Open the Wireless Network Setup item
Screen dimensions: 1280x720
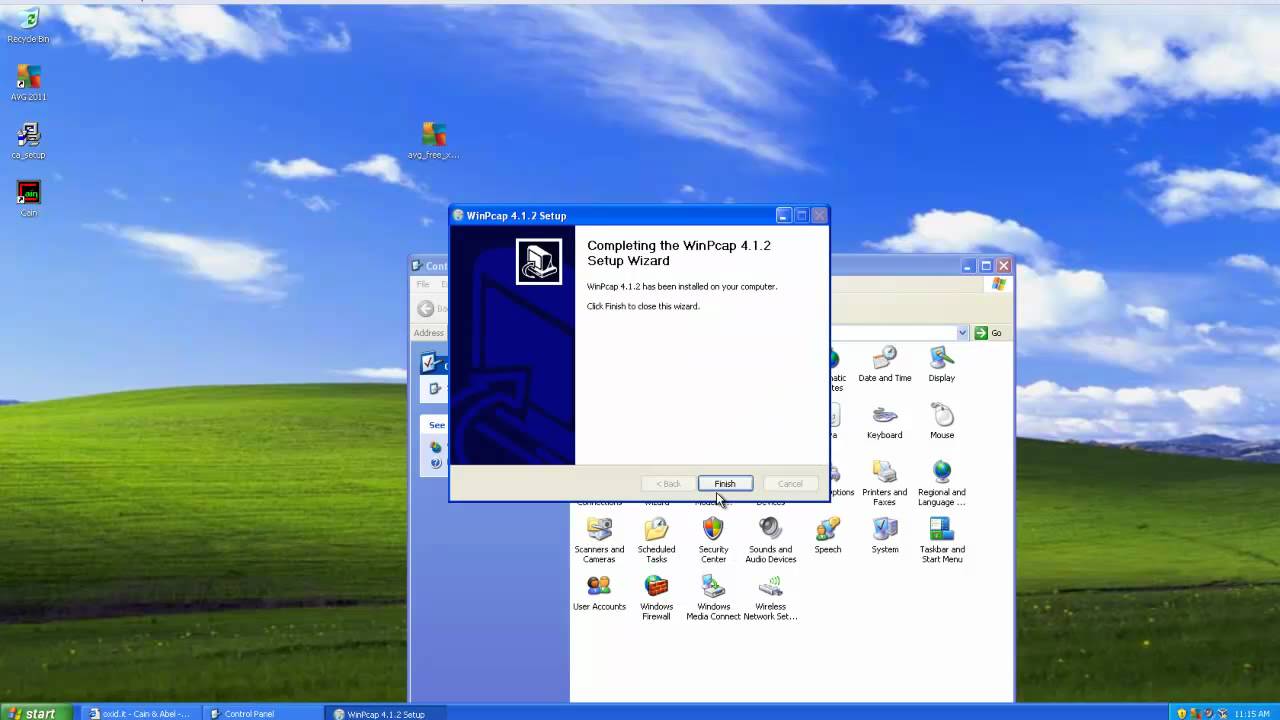click(x=770, y=598)
